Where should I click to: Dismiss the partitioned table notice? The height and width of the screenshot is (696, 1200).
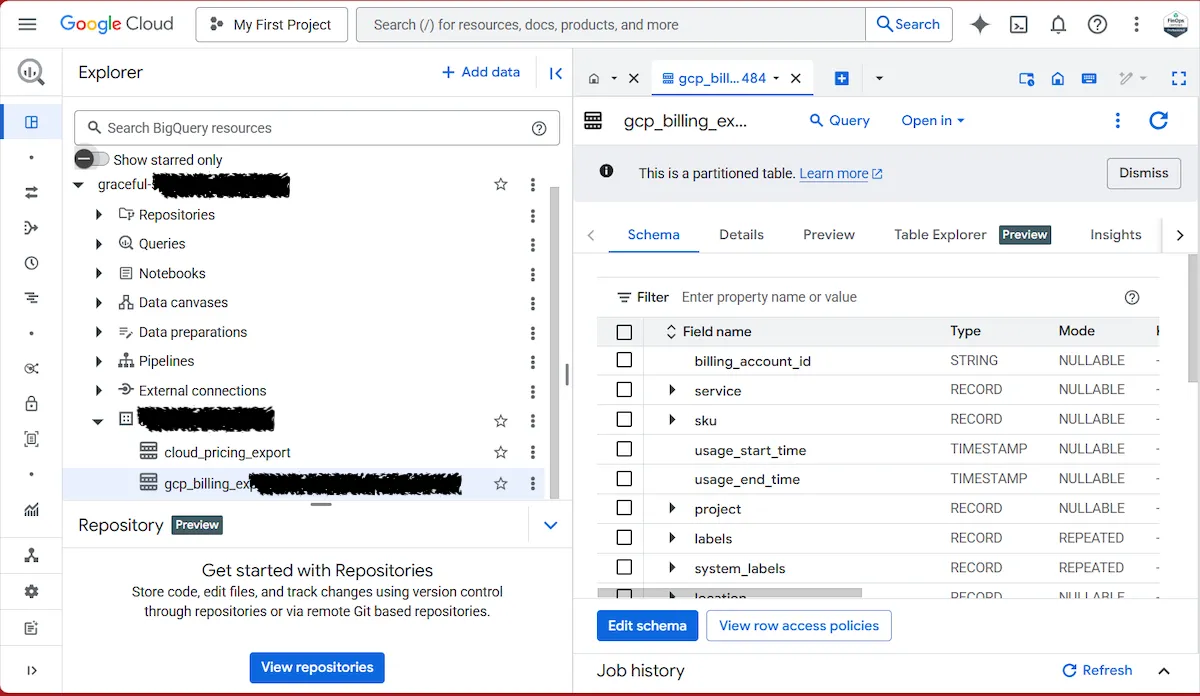click(1144, 173)
